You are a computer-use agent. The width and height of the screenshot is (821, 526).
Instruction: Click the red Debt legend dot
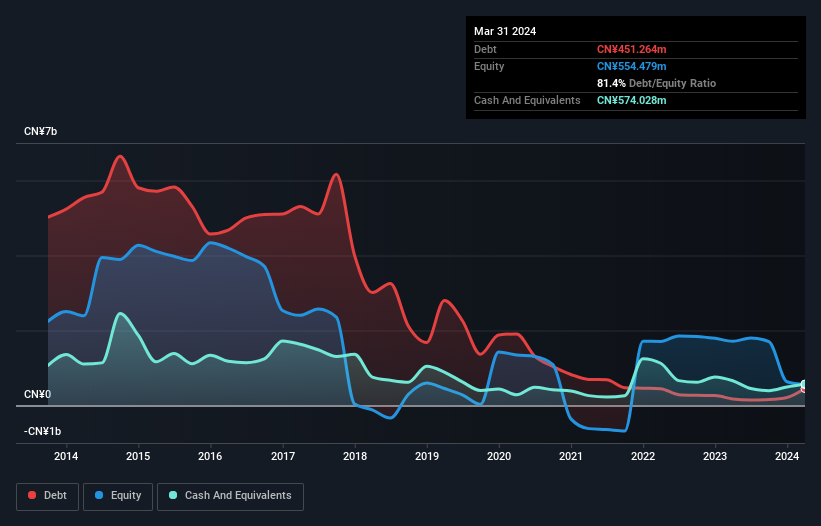click(x=32, y=495)
